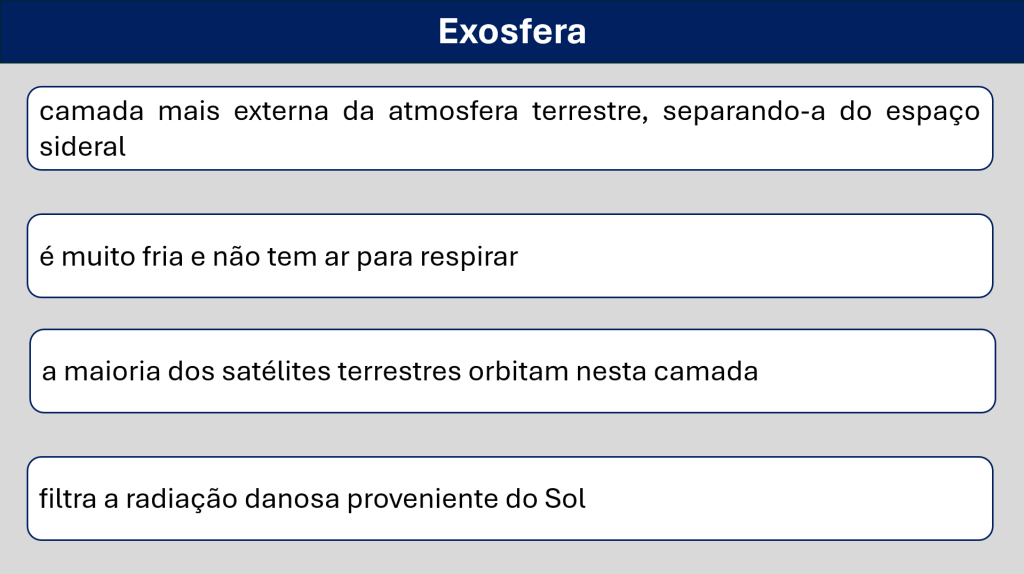
Task: Click the word "orbitam" in the third box
Action: pos(512,372)
